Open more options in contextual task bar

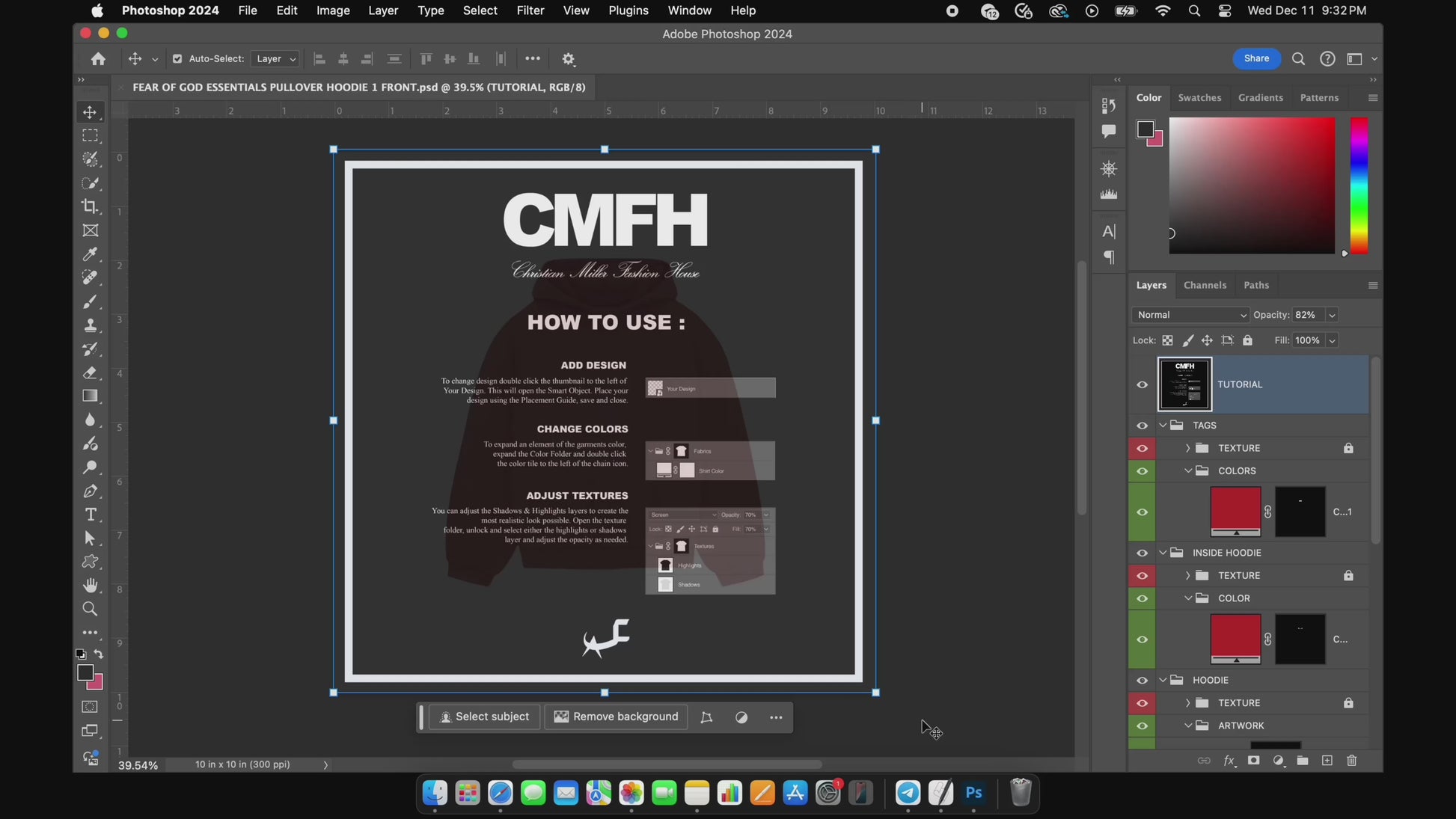776,718
